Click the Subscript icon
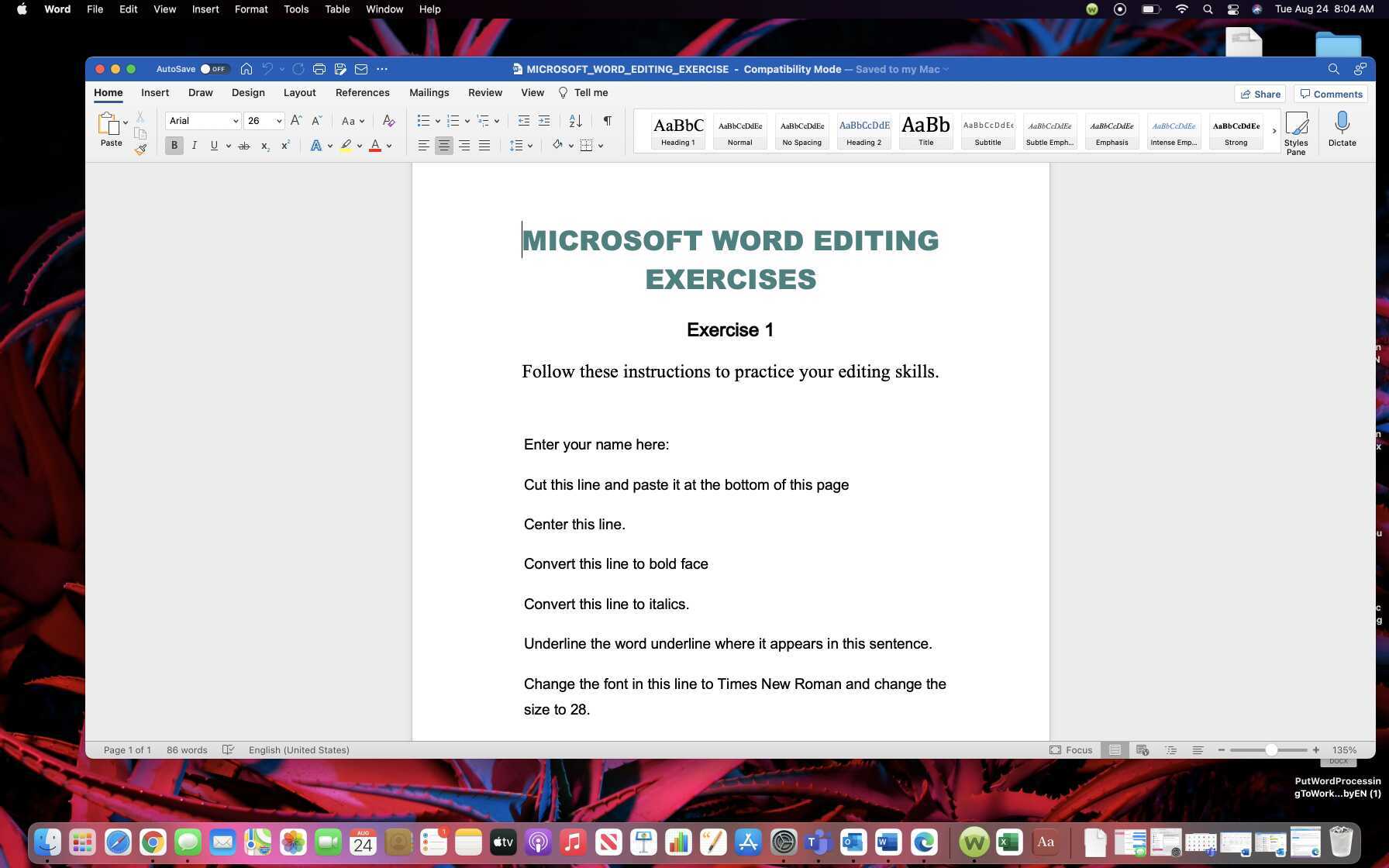 (x=264, y=146)
